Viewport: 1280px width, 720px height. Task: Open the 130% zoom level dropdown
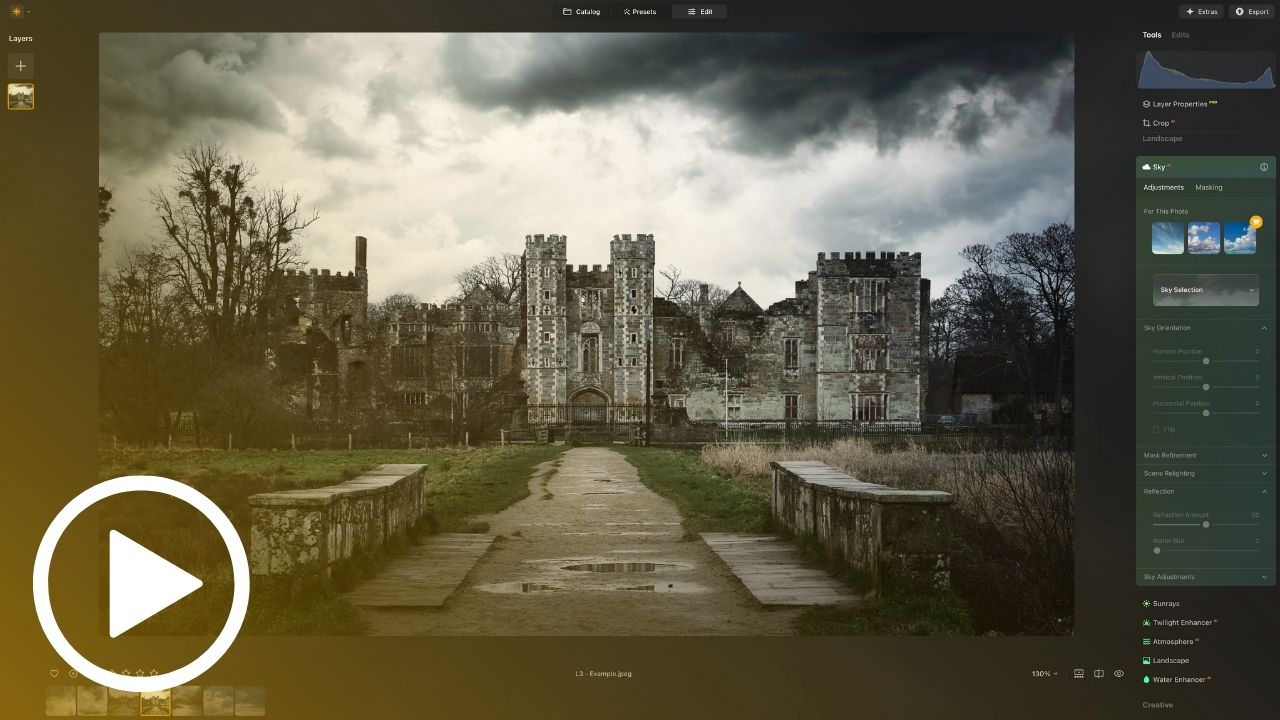coord(1044,674)
